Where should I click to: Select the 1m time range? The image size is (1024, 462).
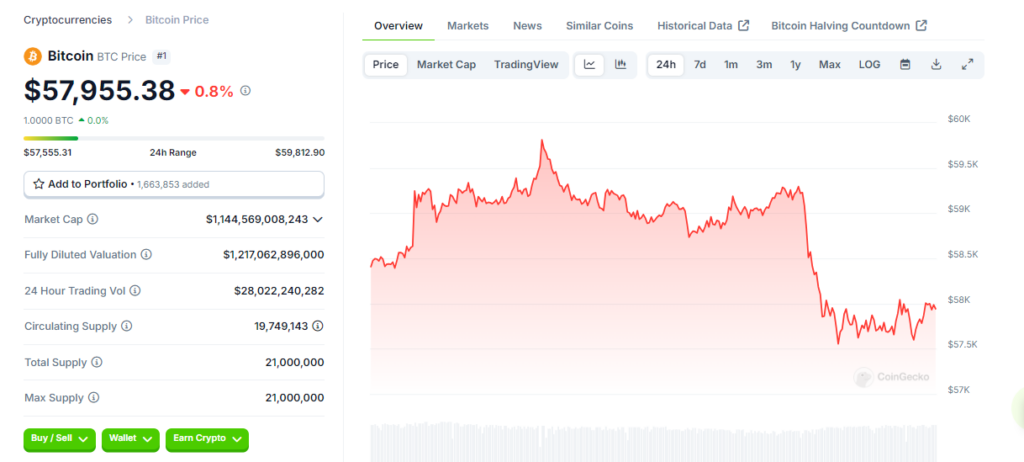tap(731, 65)
